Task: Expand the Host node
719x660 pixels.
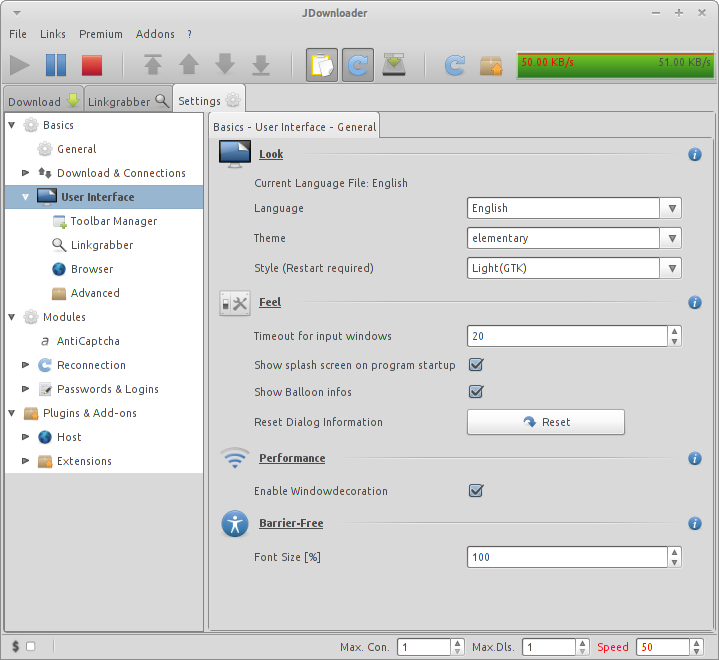Action: point(26,437)
